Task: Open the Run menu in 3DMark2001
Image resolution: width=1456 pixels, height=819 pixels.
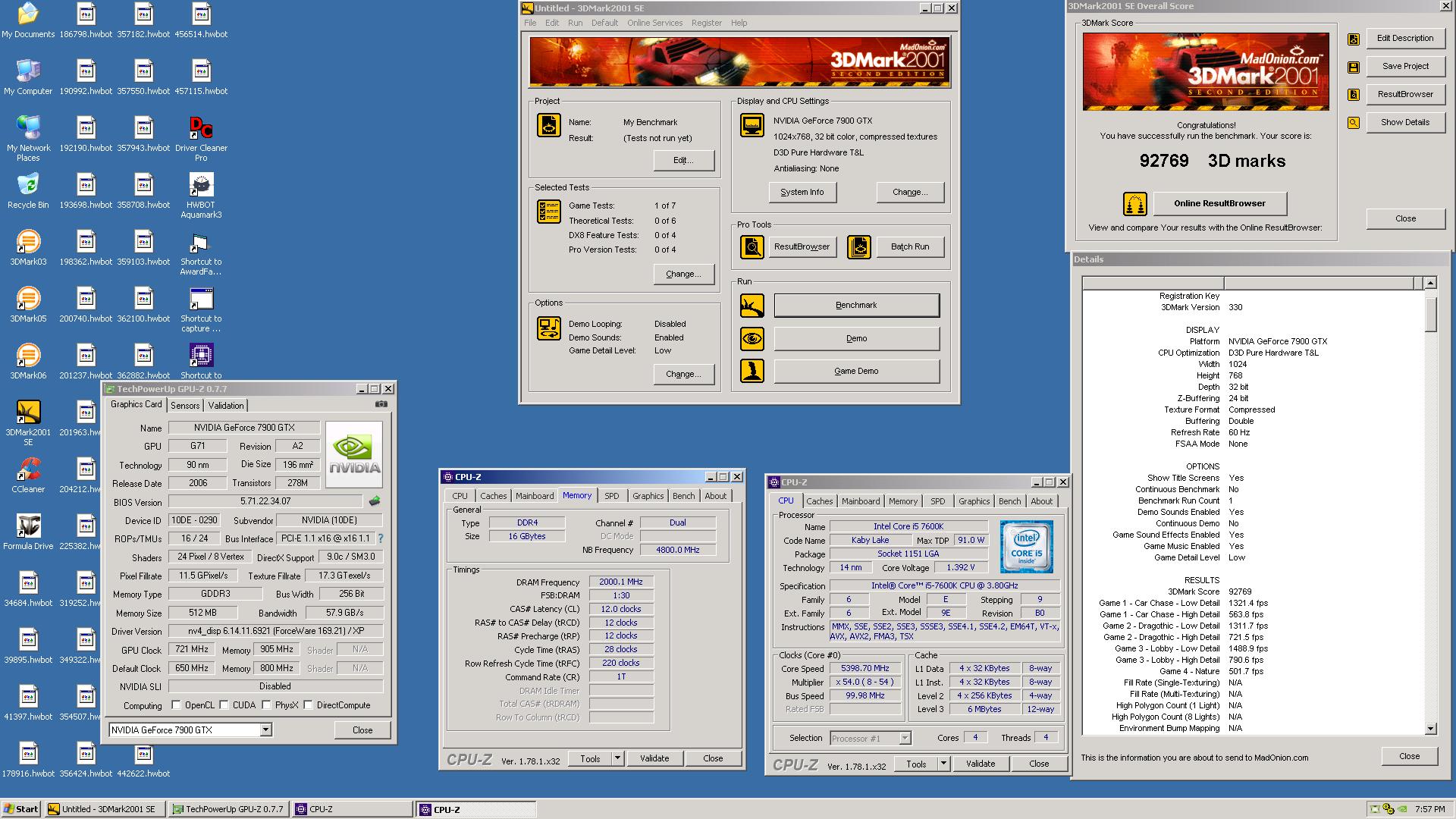Action: 576,23
